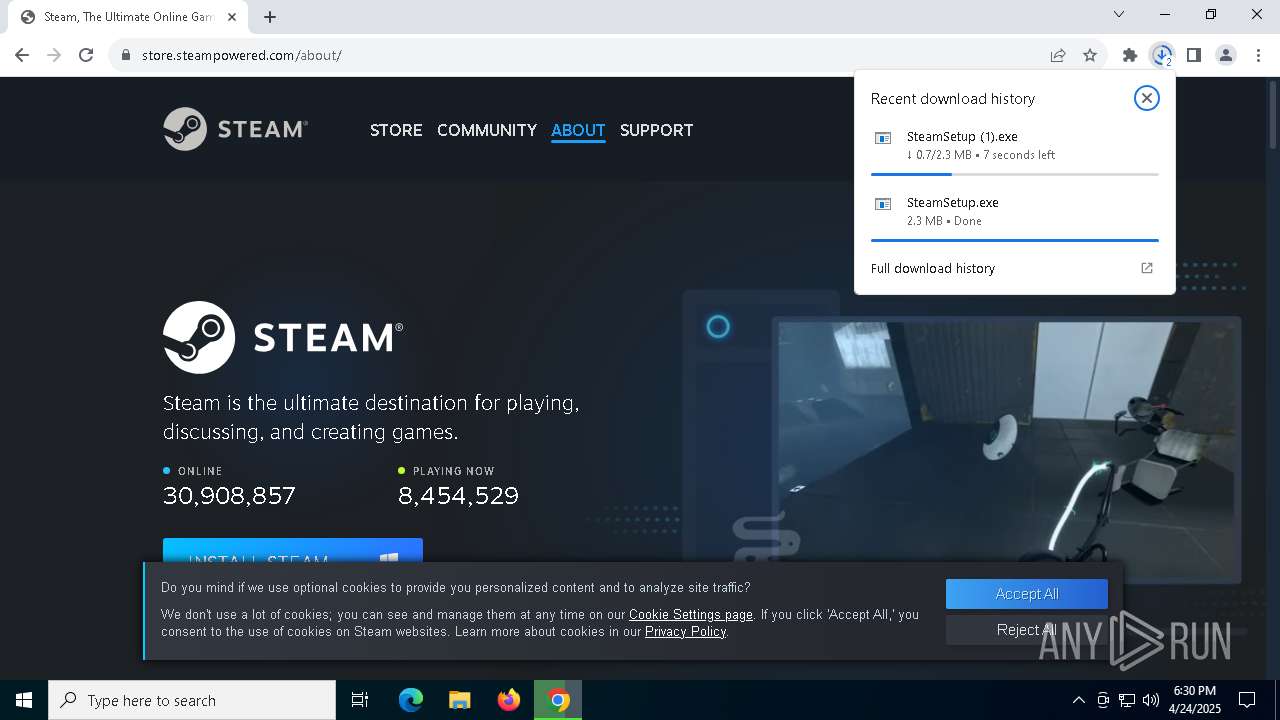The height and width of the screenshot is (720, 1280).
Task: Reload the current page
Action: coord(86,55)
